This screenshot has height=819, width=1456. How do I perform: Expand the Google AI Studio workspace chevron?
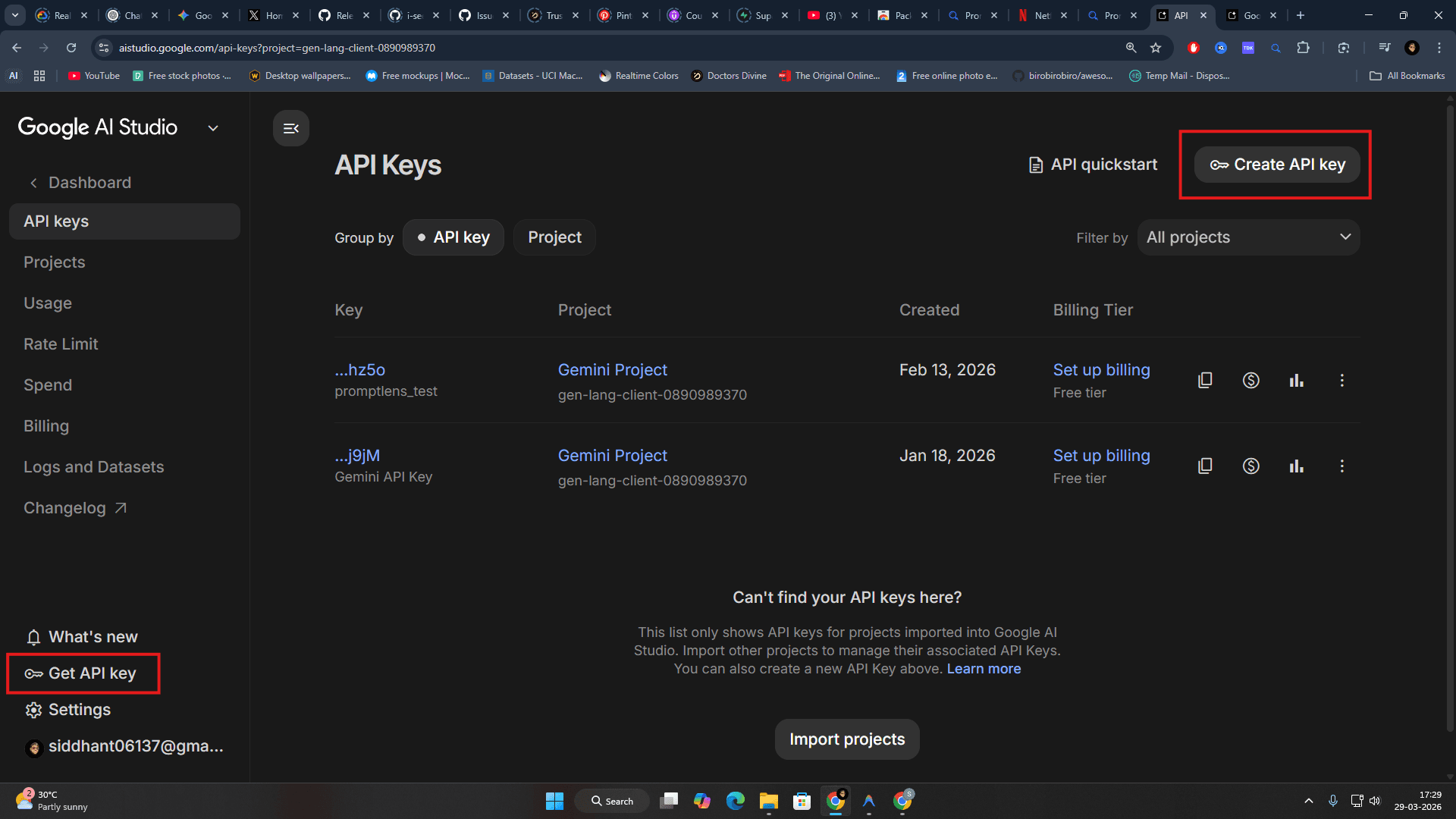[212, 127]
